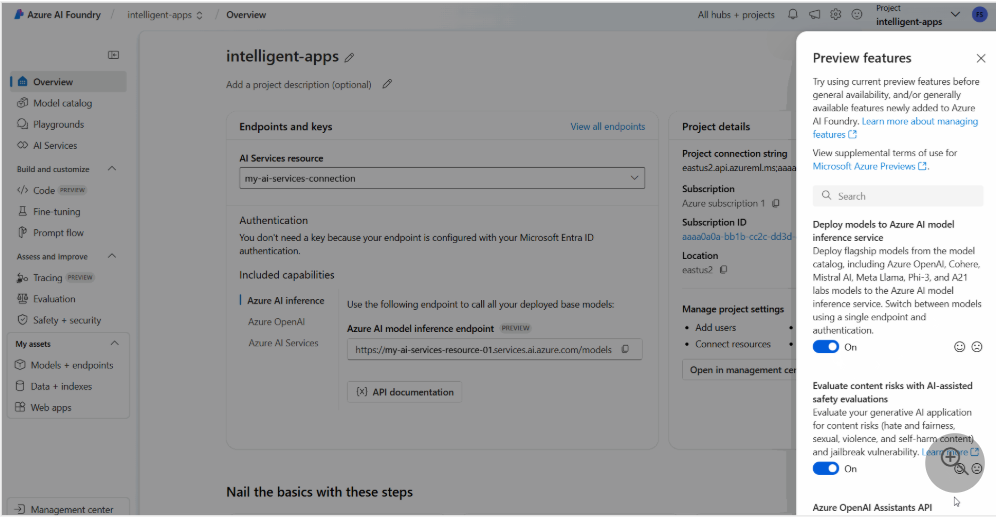Open Model catalog in sidebar
The height and width of the screenshot is (517, 996).
[x=62, y=103]
